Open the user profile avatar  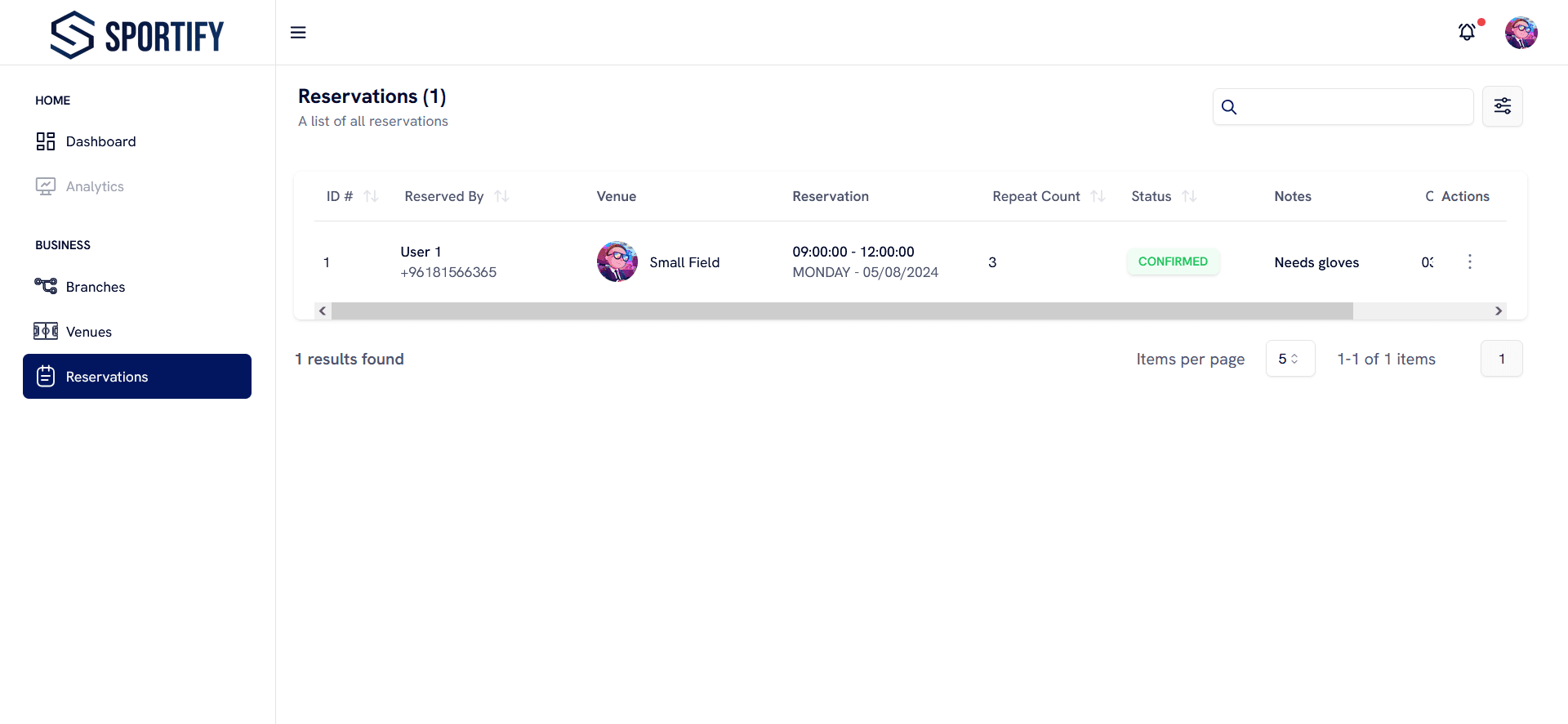pyautogui.click(x=1521, y=33)
